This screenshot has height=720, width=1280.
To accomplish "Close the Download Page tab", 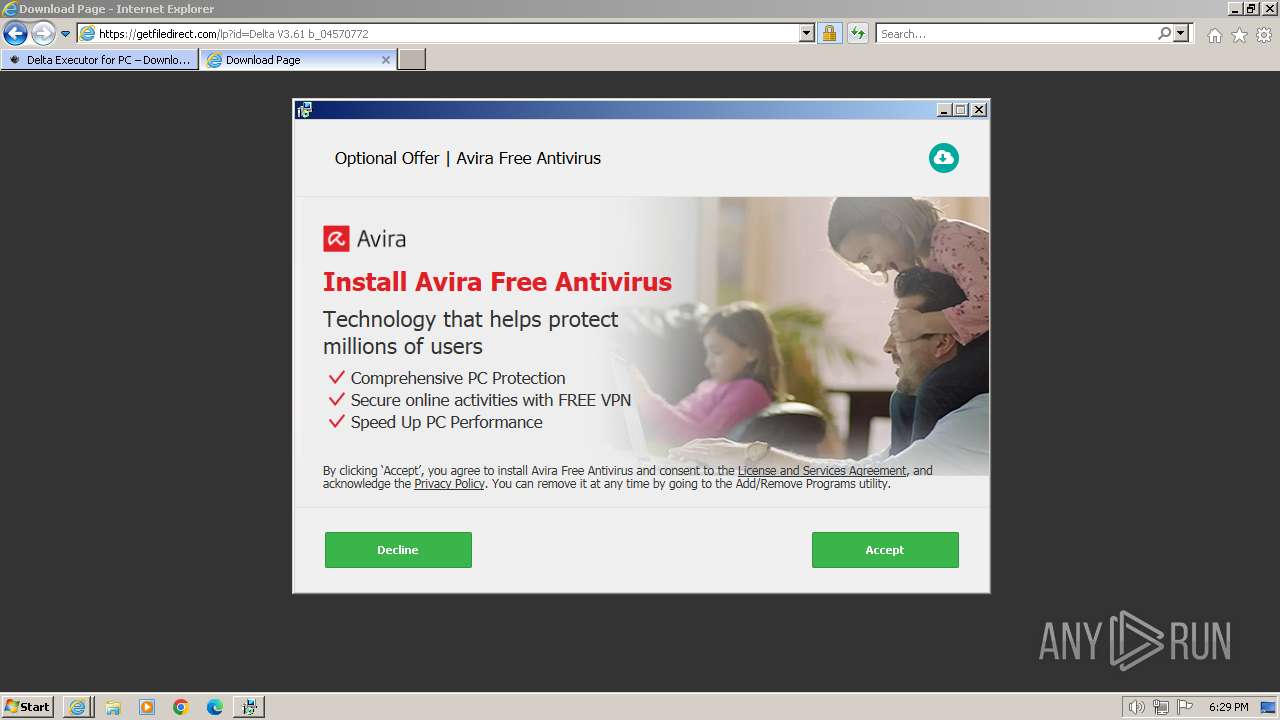I will pos(386,60).
